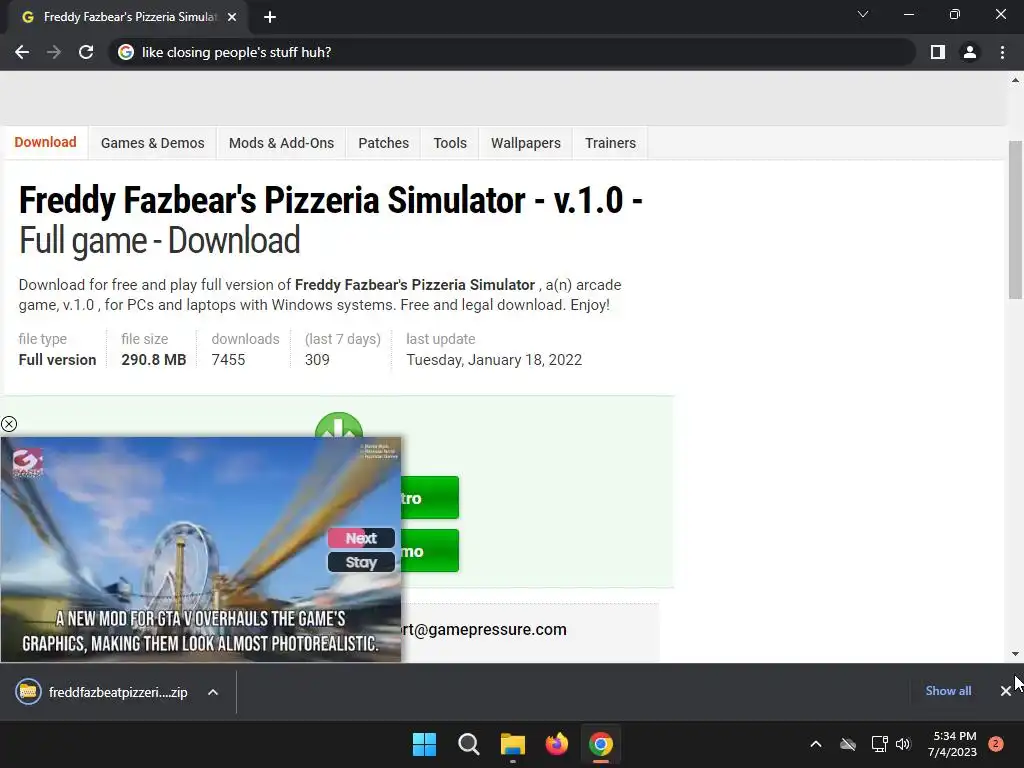Click the Full version file type text
This screenshot has width=1024, height=768.
tap(57, 360)
